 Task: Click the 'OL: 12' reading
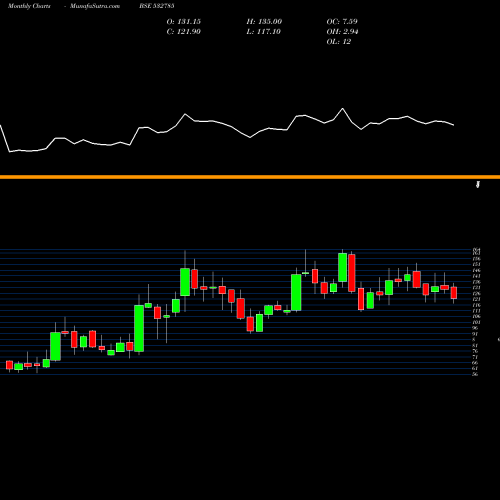tap(339, 42)
